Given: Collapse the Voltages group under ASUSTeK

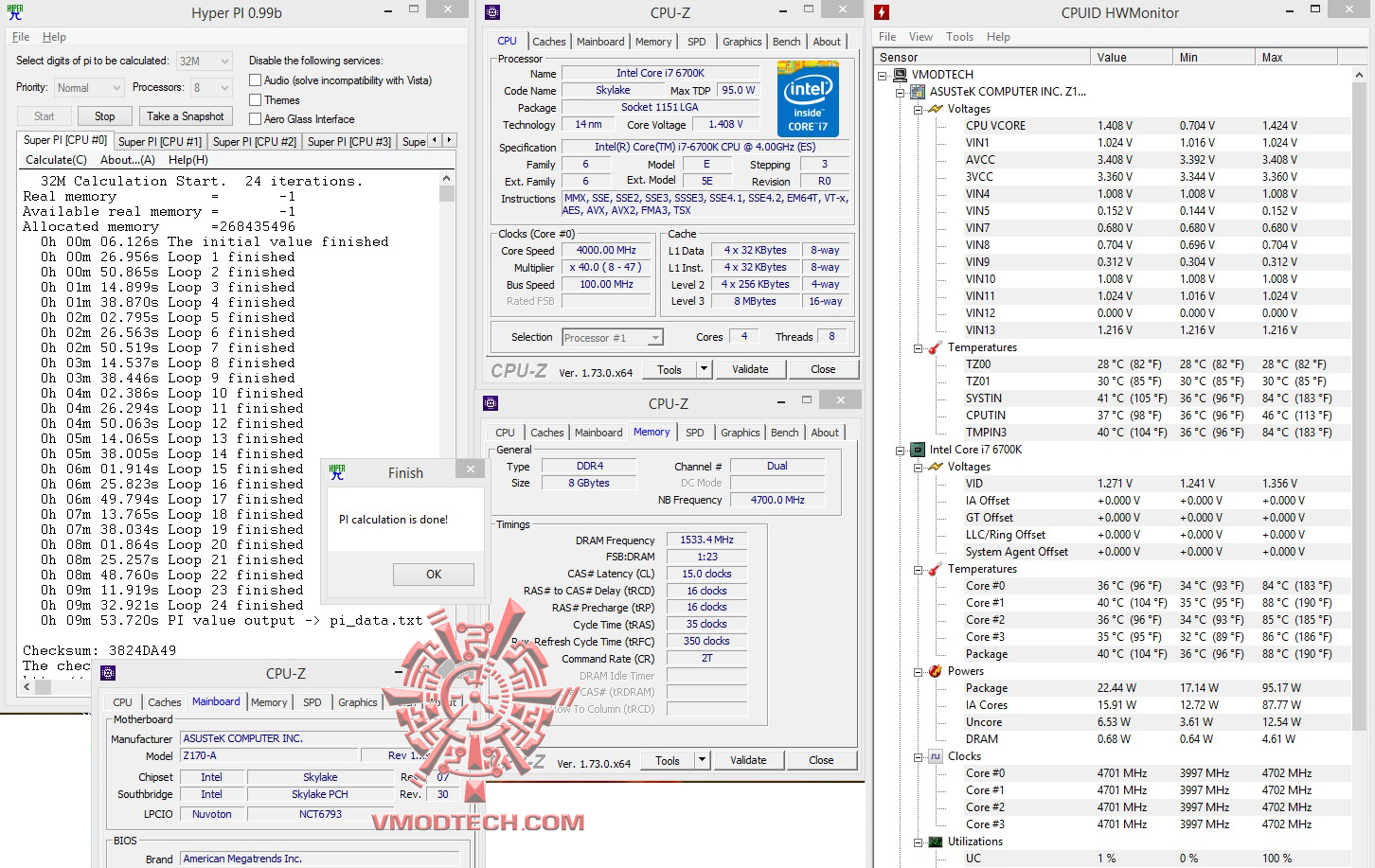Looking at the screenshot, I should (919, 109).
